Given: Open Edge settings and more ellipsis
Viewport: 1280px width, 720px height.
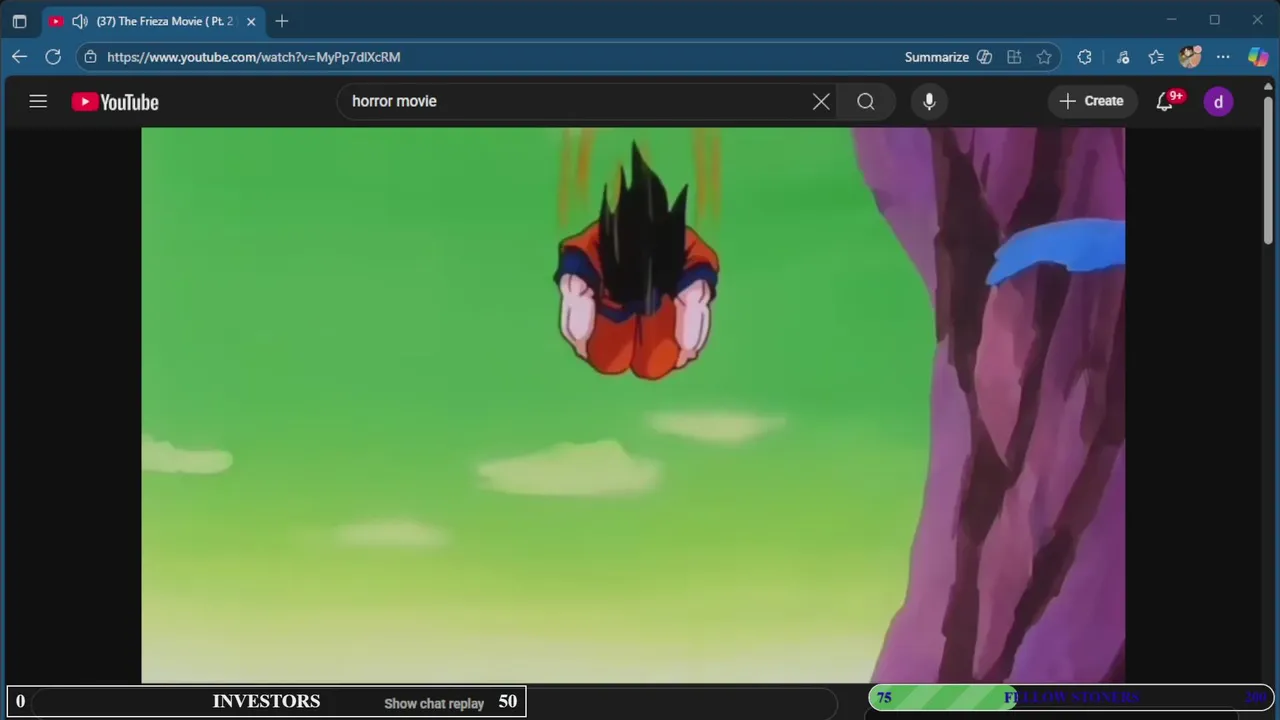Looking at the screenshot, I should tap(1223, 57).
